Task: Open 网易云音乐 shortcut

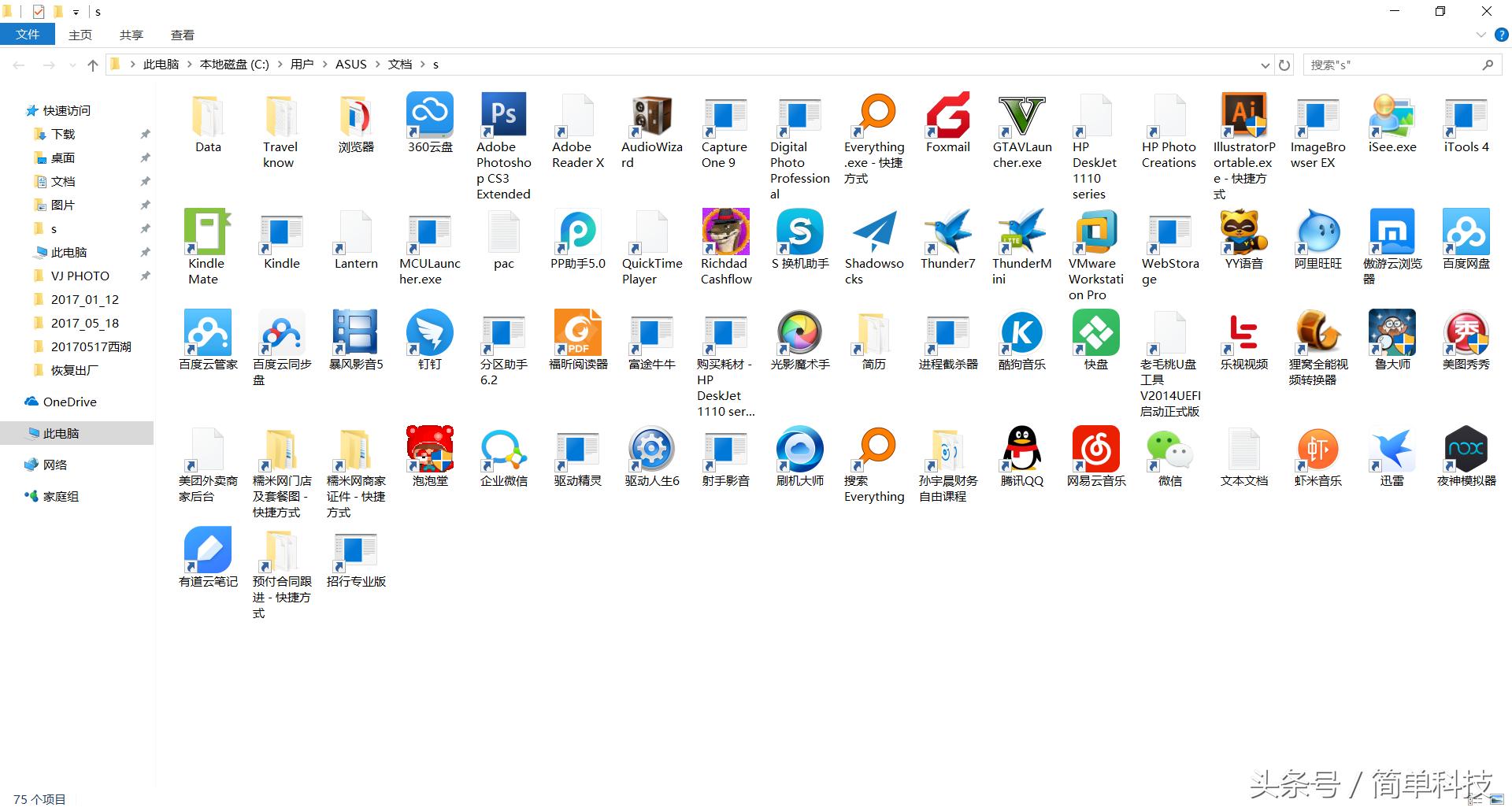Action: point(1095,449)
